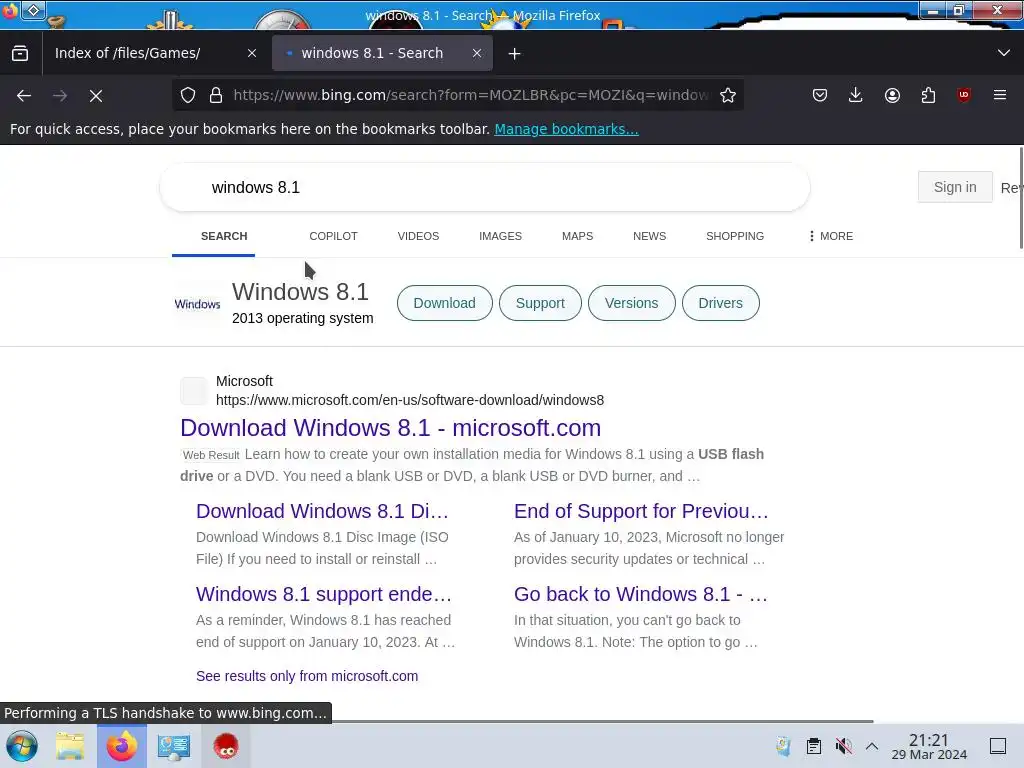
Task: Switch to Index of /files/Games/ tab
Action: click(x=155, y=53)
